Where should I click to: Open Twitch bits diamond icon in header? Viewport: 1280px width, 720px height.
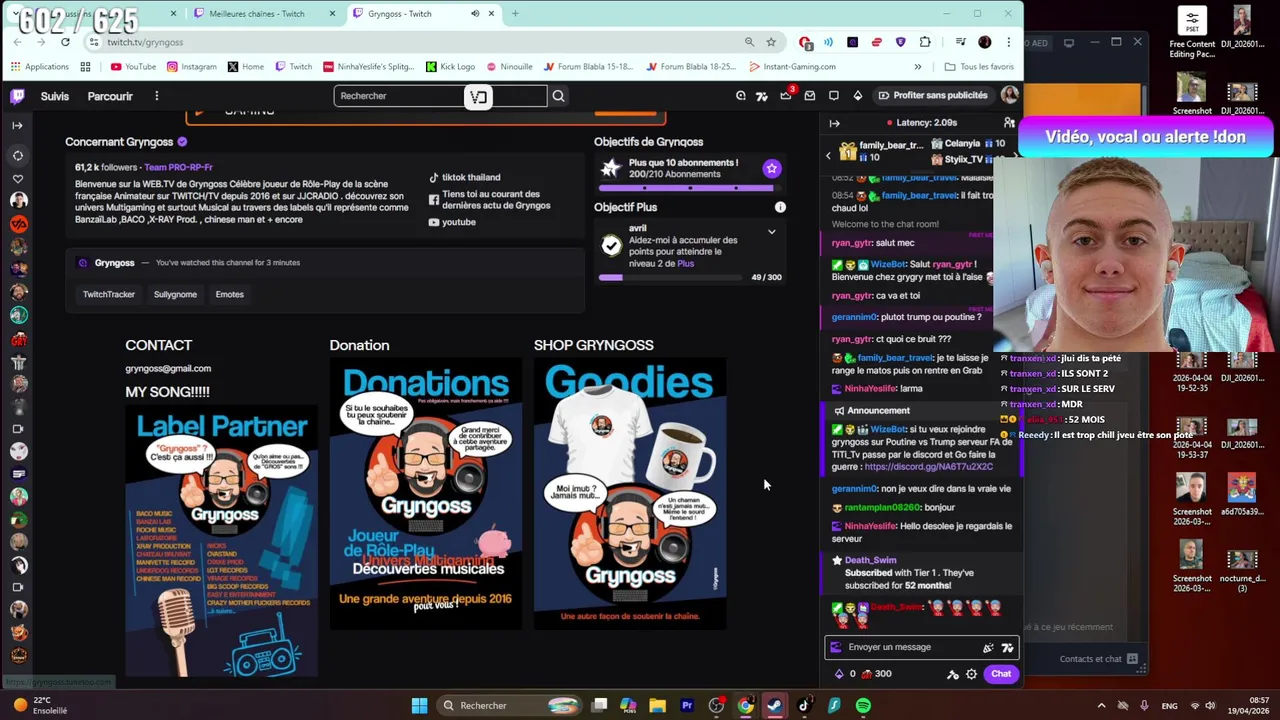click(858, 96)
